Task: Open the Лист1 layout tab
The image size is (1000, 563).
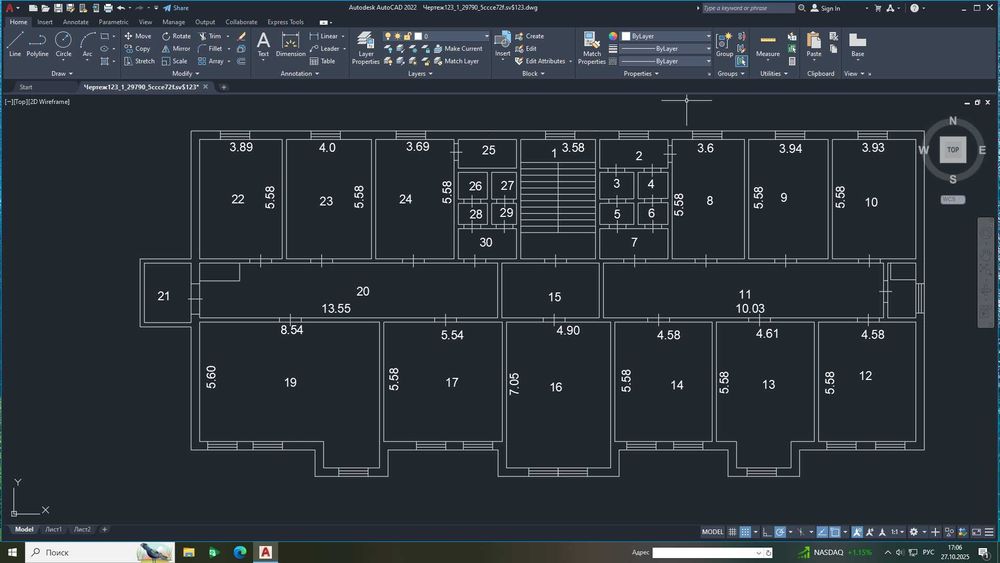Action: tap(53, 529)
